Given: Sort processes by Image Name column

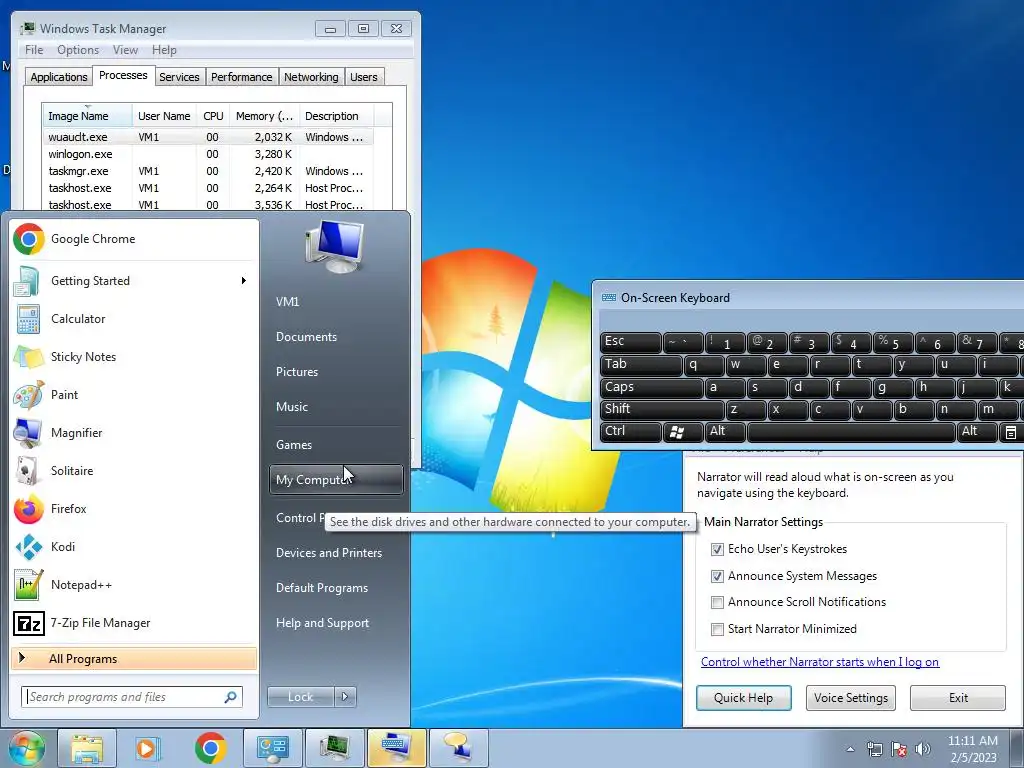Looking at the screenshot, I should click(x=87, y=116).
